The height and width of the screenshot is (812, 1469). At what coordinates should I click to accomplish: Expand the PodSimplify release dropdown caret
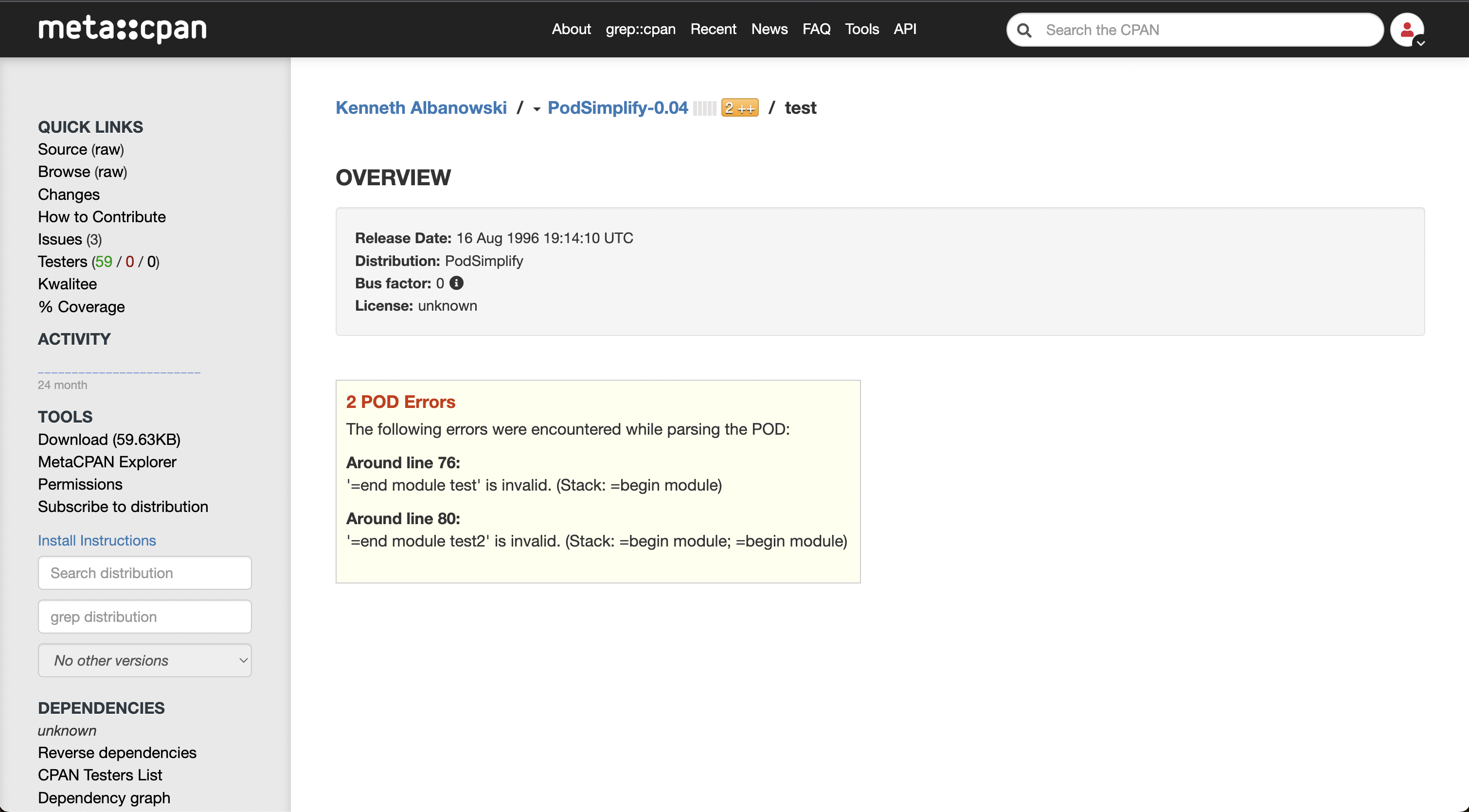click(x=537, y=109)
